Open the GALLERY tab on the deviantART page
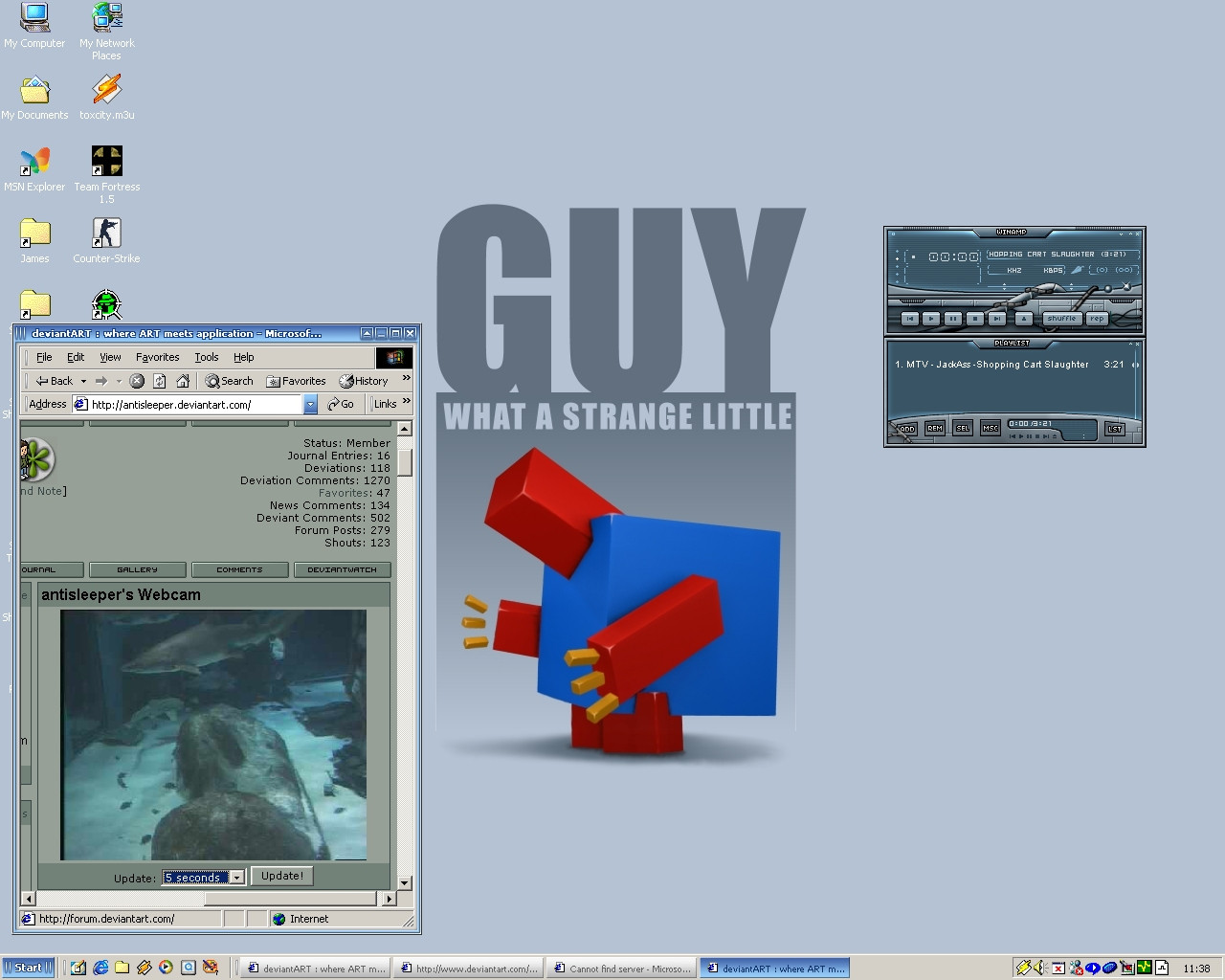The image size is (1225, 980). [x=138, y=569]
